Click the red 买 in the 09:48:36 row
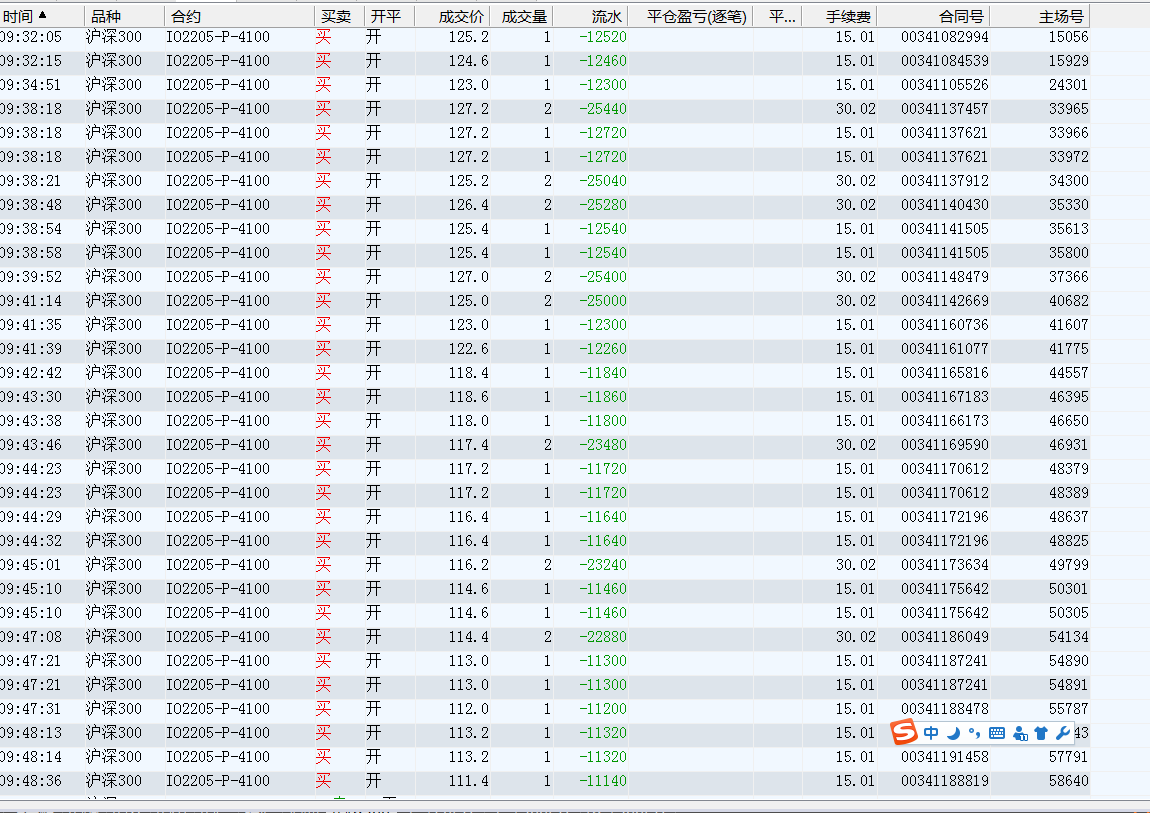Image resolution: width=1150 pixels, height=813 pixels. coord(323,781)
